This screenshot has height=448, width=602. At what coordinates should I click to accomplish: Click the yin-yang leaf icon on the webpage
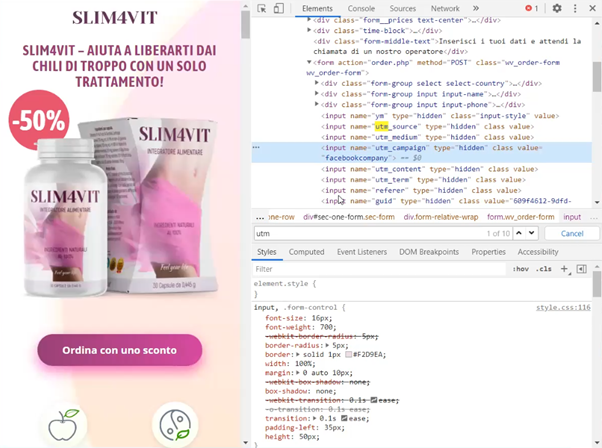pyautogui.click(x=175, y=425)
